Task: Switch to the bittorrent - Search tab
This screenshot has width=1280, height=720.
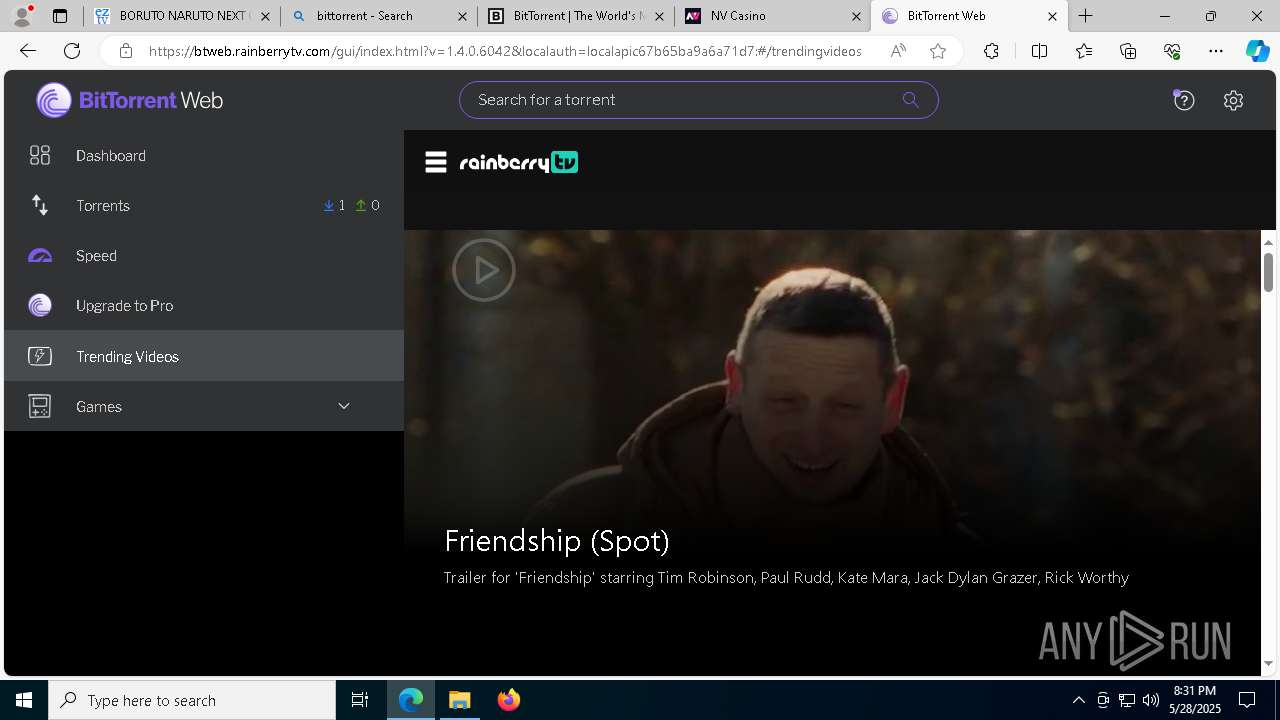Action: [378, 16]
